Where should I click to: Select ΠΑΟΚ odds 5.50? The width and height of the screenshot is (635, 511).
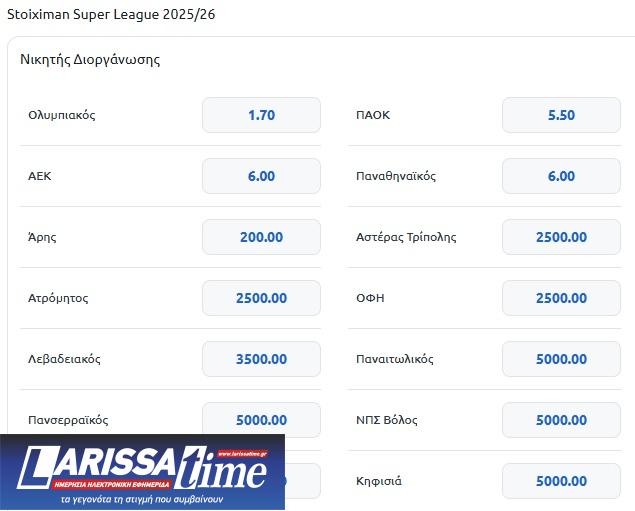tap(561, 115)
